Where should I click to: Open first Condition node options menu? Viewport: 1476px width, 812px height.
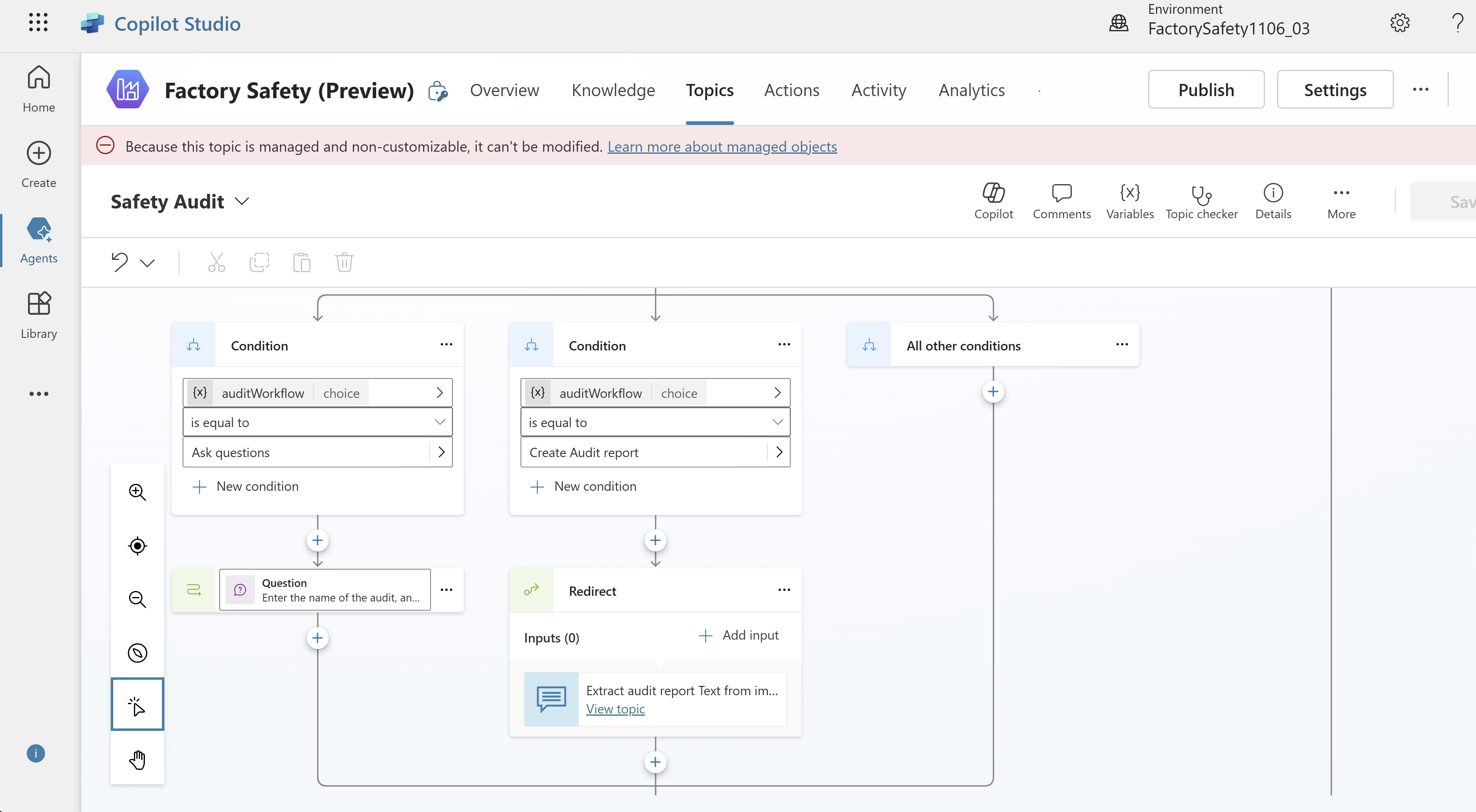(x=446, y=344)
